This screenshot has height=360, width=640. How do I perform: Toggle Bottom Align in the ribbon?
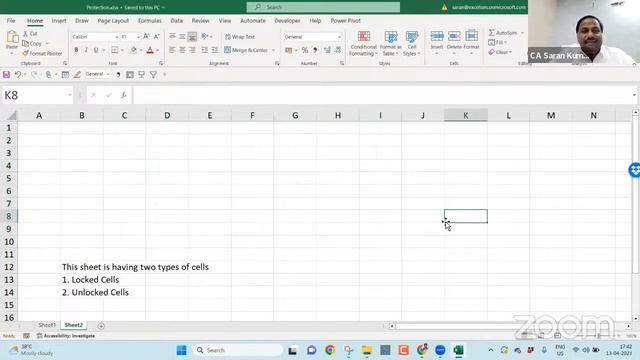pos(192,37)
